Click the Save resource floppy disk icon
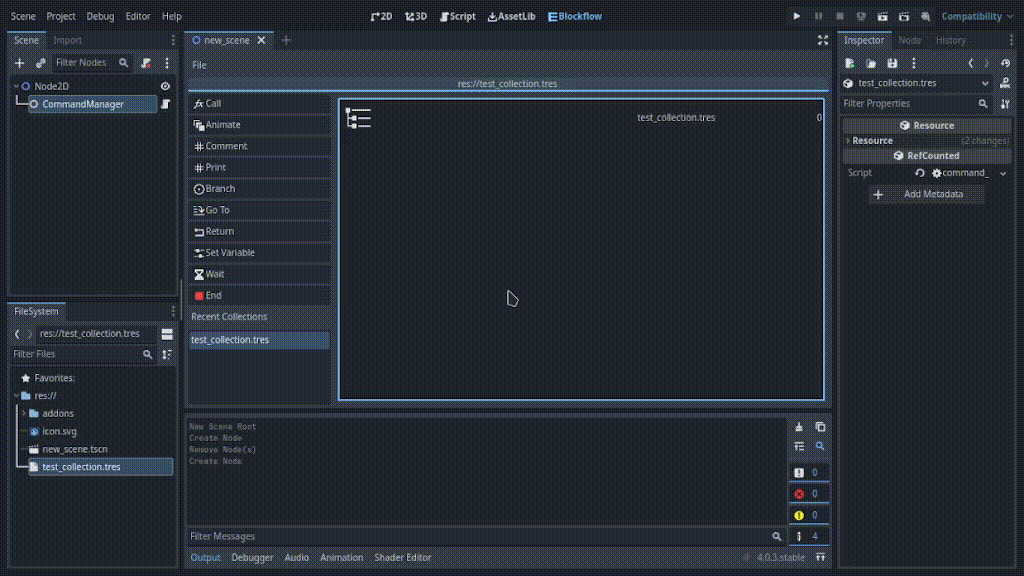 (x=892, y=63)
